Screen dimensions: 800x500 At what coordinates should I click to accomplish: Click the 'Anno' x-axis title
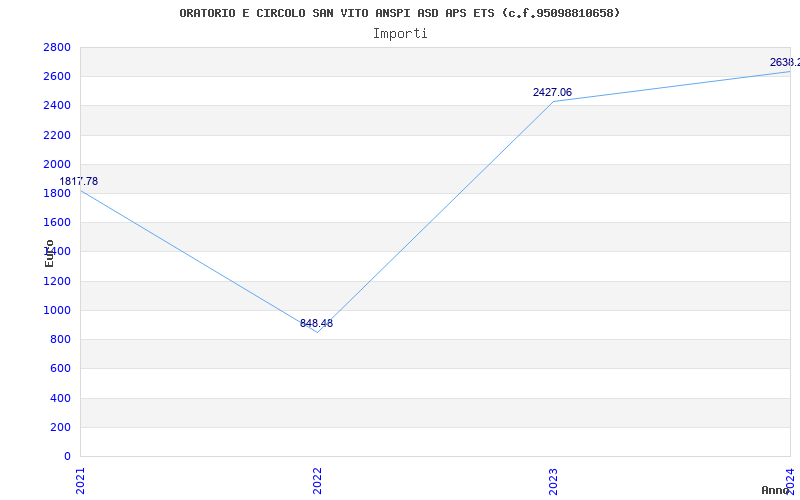[775, 490]
